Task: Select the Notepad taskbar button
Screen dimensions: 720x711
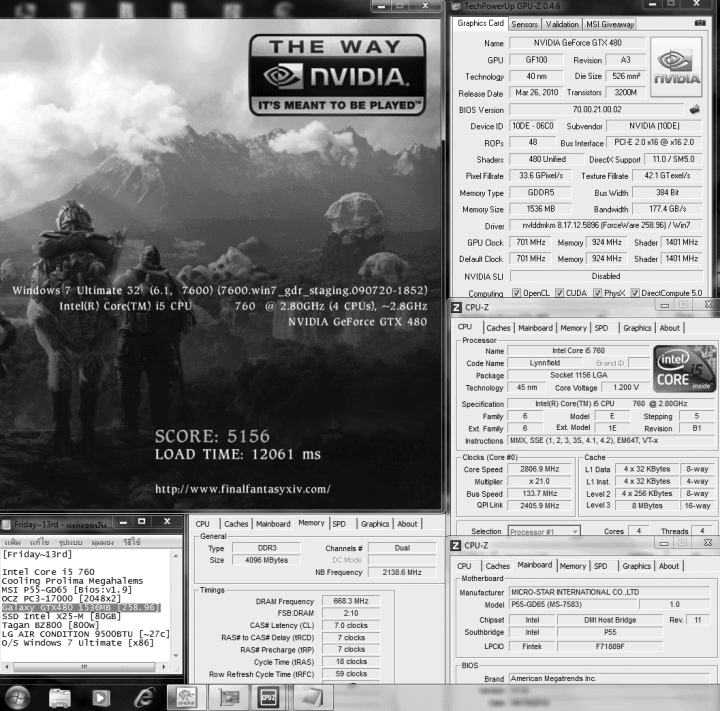Action: pos(313,698)
